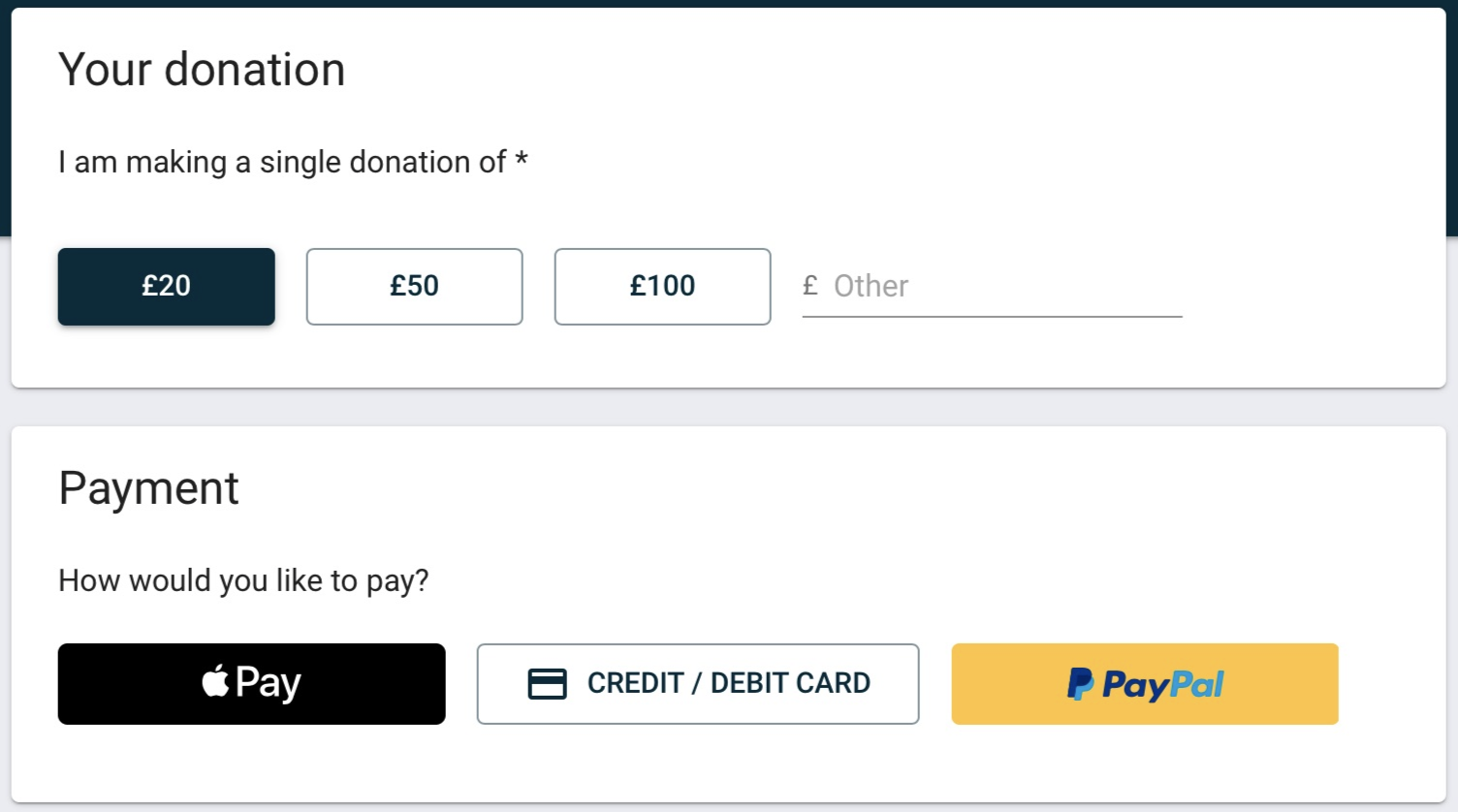The height and width of the screenshot is (812, 1458).
Task: Click the credit card icon
Action: tap(547, 684)
